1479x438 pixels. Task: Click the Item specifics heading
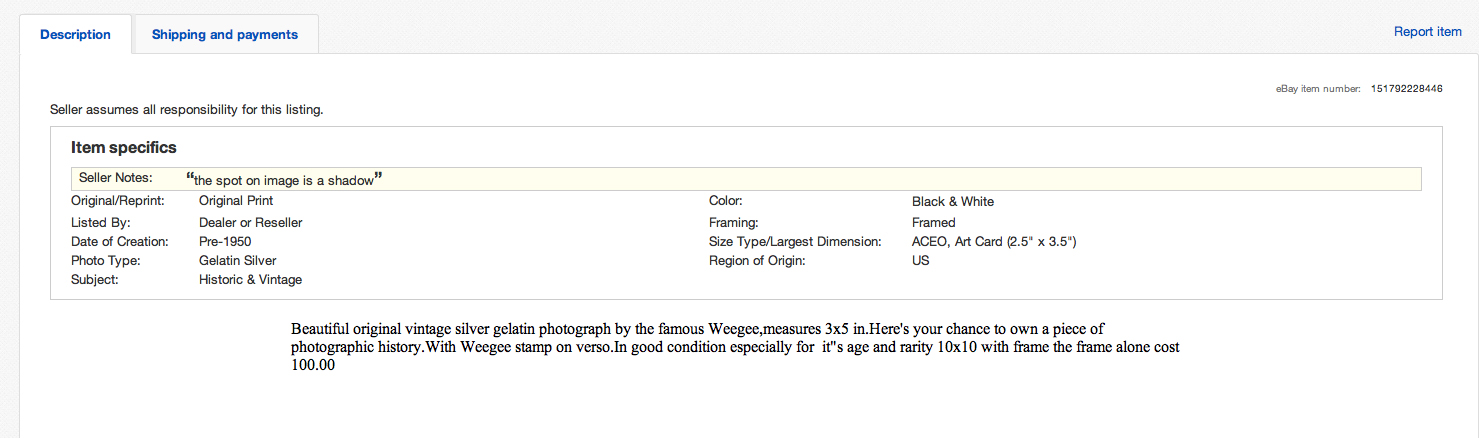[x=124, y=148]
